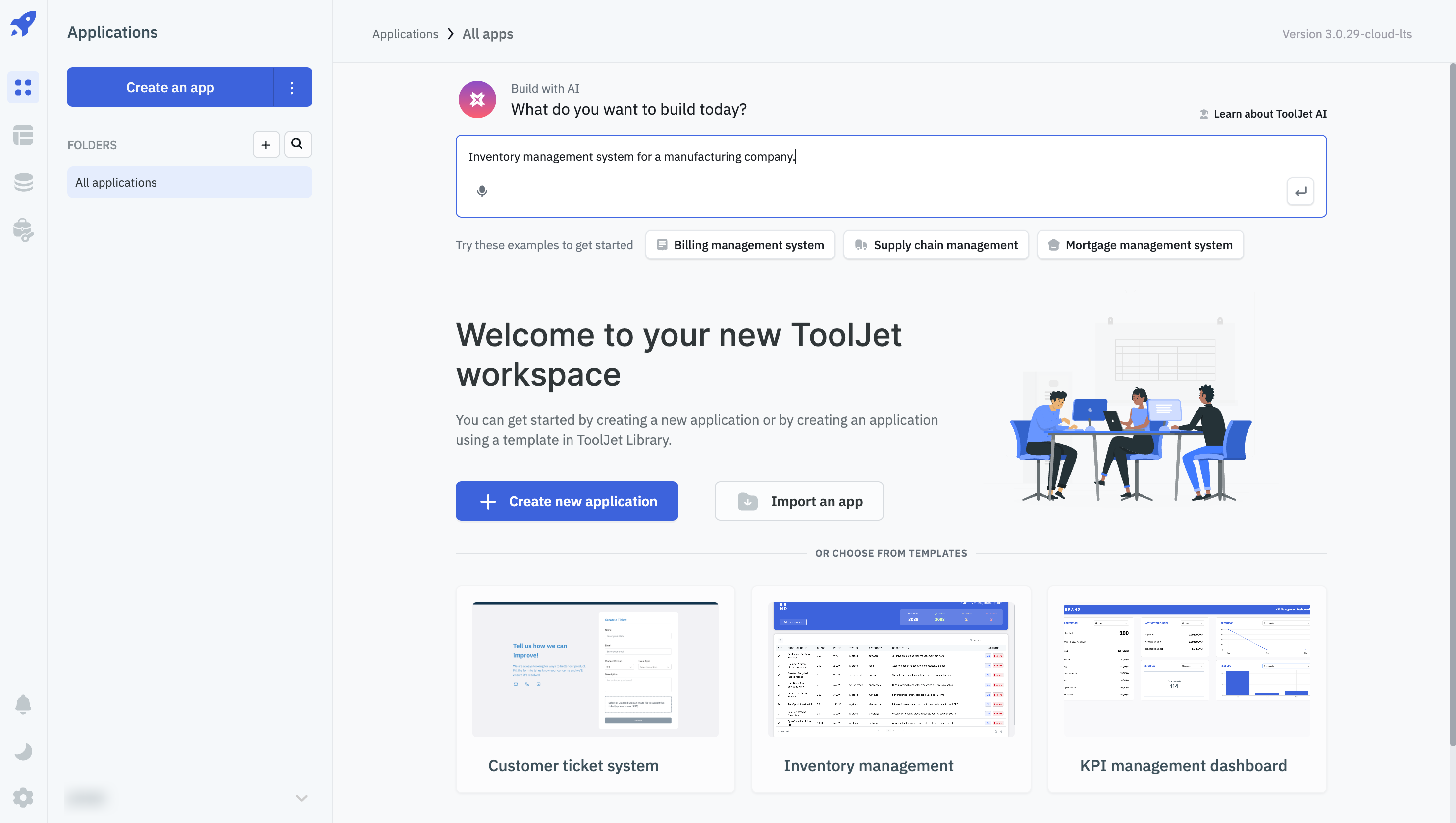Open the Data sources stack icon

coord(23,183)
